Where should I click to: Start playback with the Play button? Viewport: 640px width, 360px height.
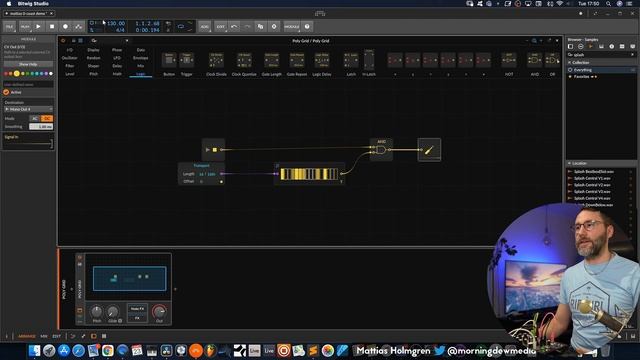point(38,27)
